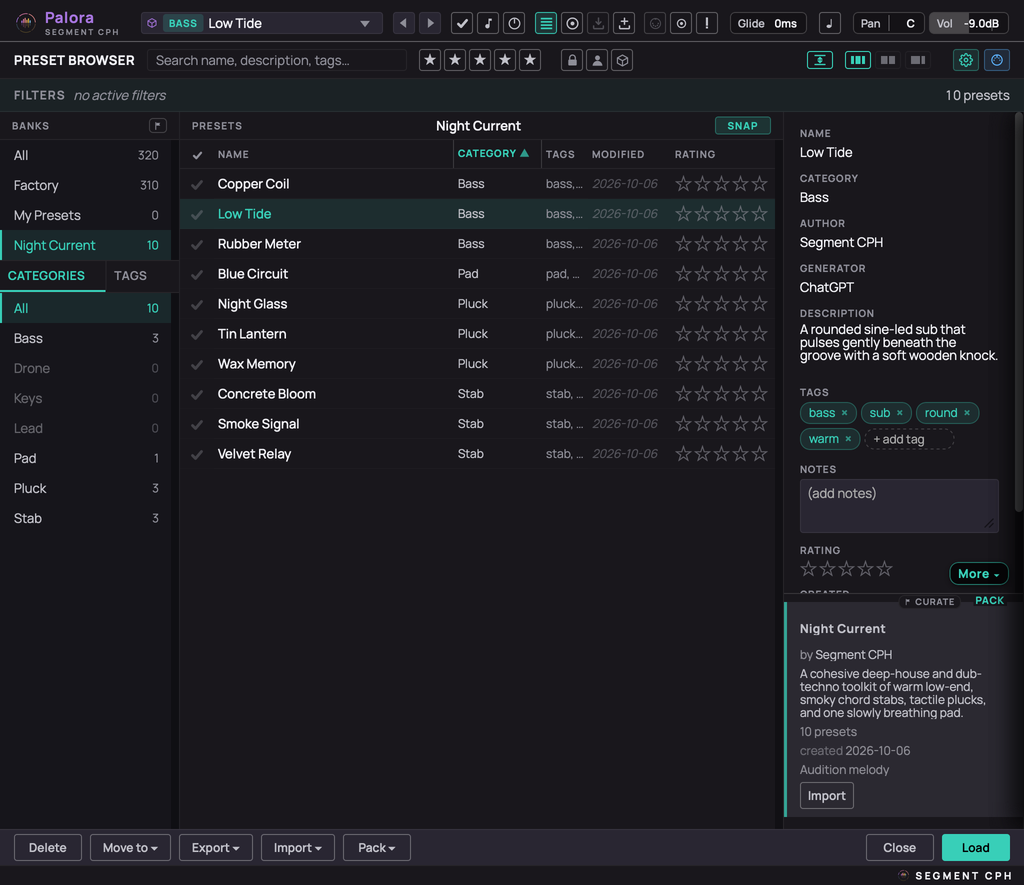Set the Glide 0ms value
The width and height of the screenshot is (1024, 885).
tap(767, 24)
